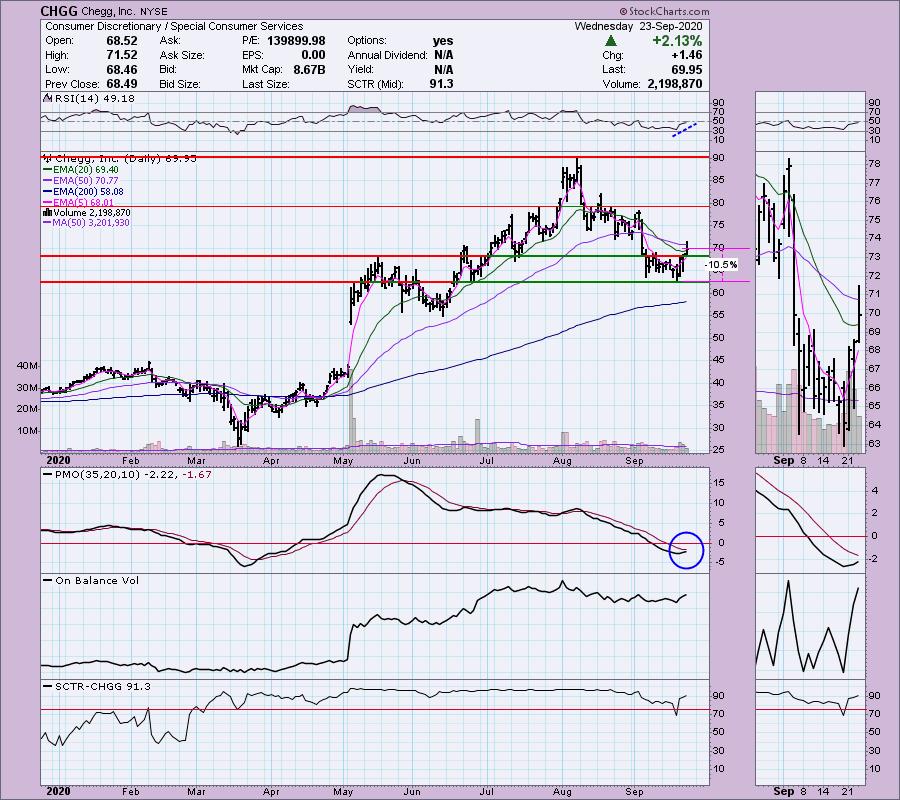Click the Mkt Cap value 8.67B
Screen dimensions: 900x800
coord(309,69)
